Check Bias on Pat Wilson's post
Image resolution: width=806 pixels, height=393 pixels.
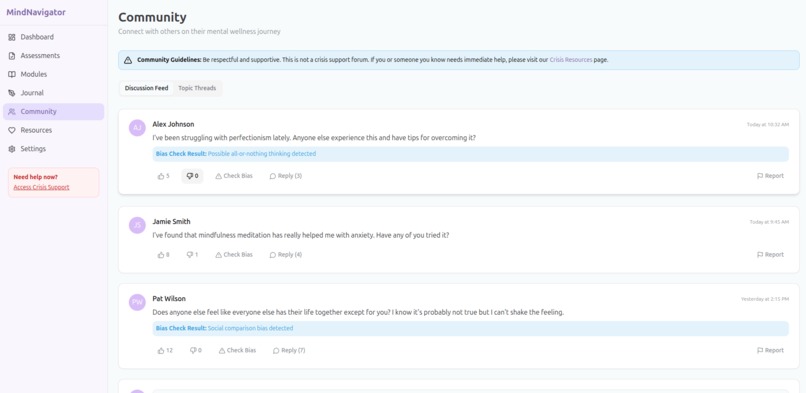pos(237,350)
